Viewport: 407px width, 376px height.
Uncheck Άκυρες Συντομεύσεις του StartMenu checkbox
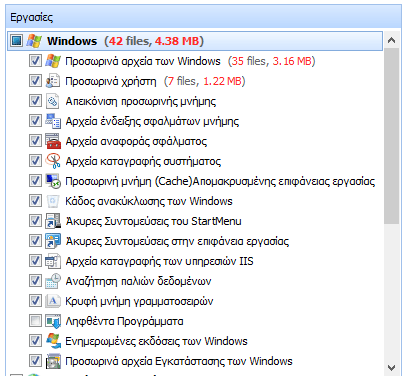click(35, 221)
